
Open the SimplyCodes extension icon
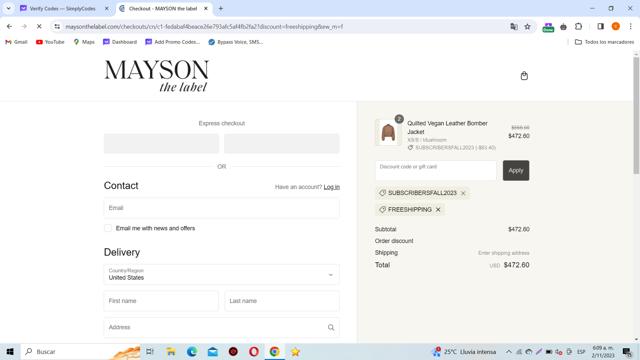pyautogui.click(x=548, y=27)
